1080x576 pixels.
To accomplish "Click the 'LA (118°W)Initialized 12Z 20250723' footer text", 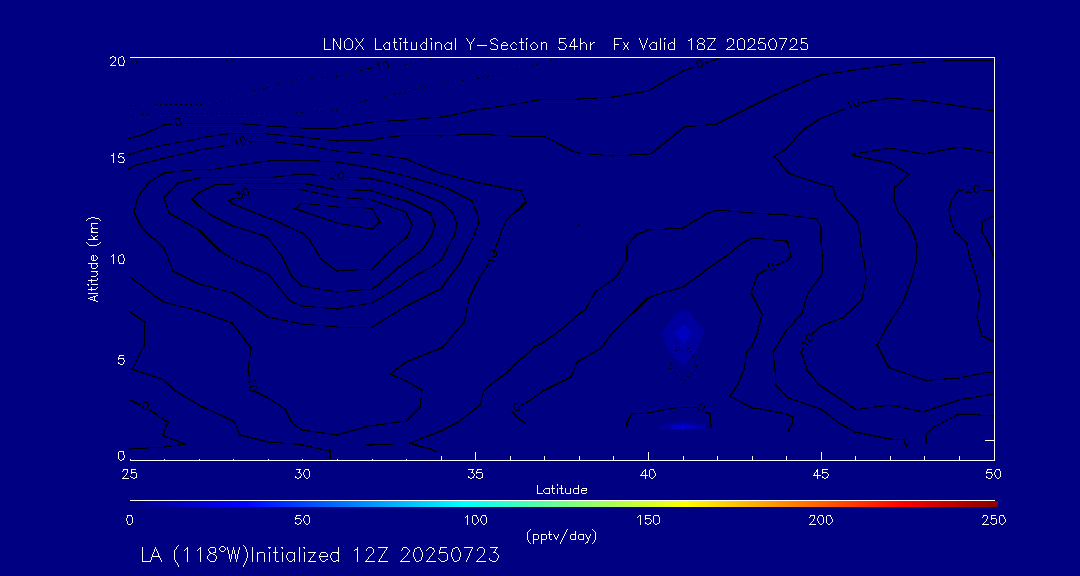I will pyautogui.click(x=320, y=556).
